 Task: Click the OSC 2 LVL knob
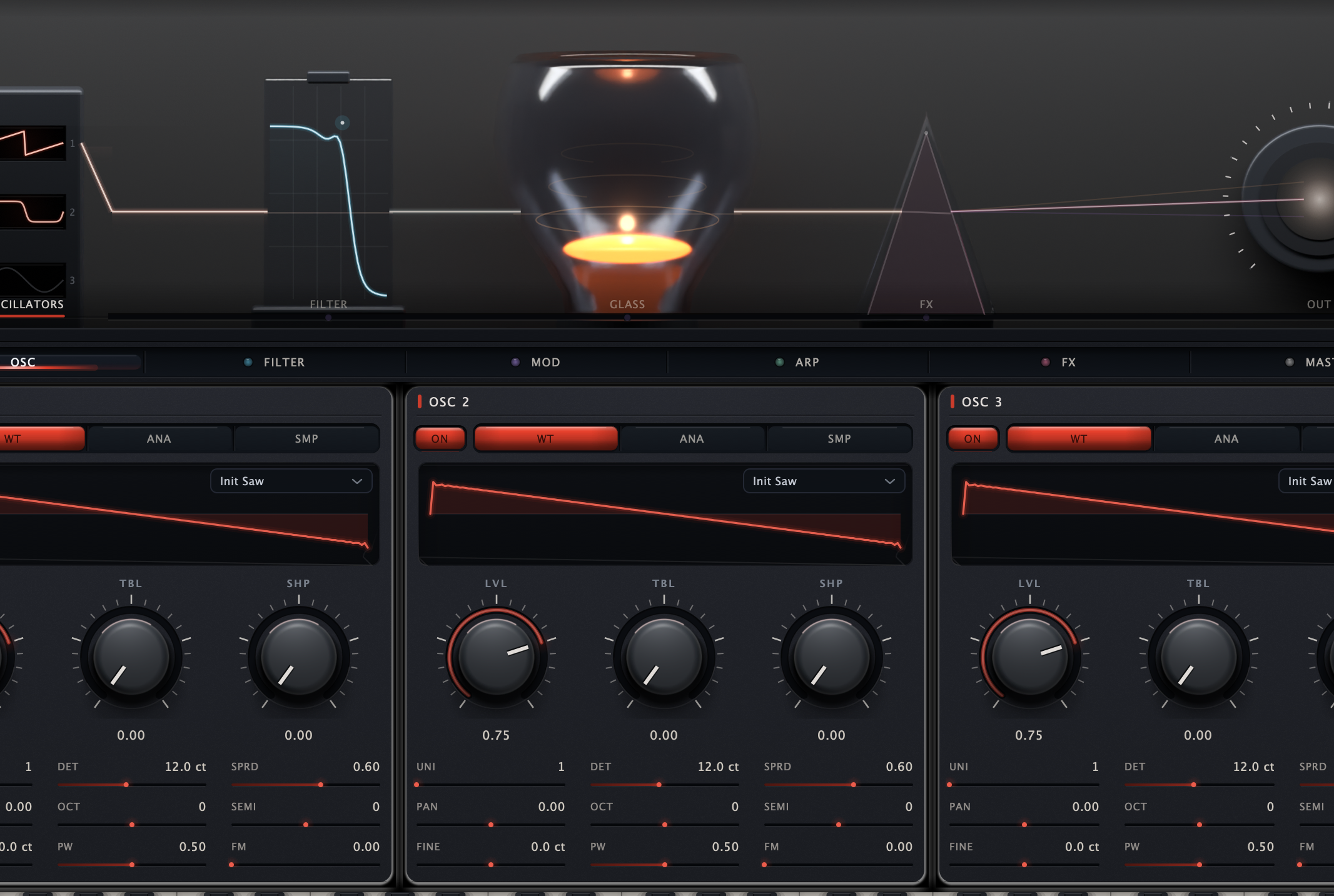coord(497,657)
